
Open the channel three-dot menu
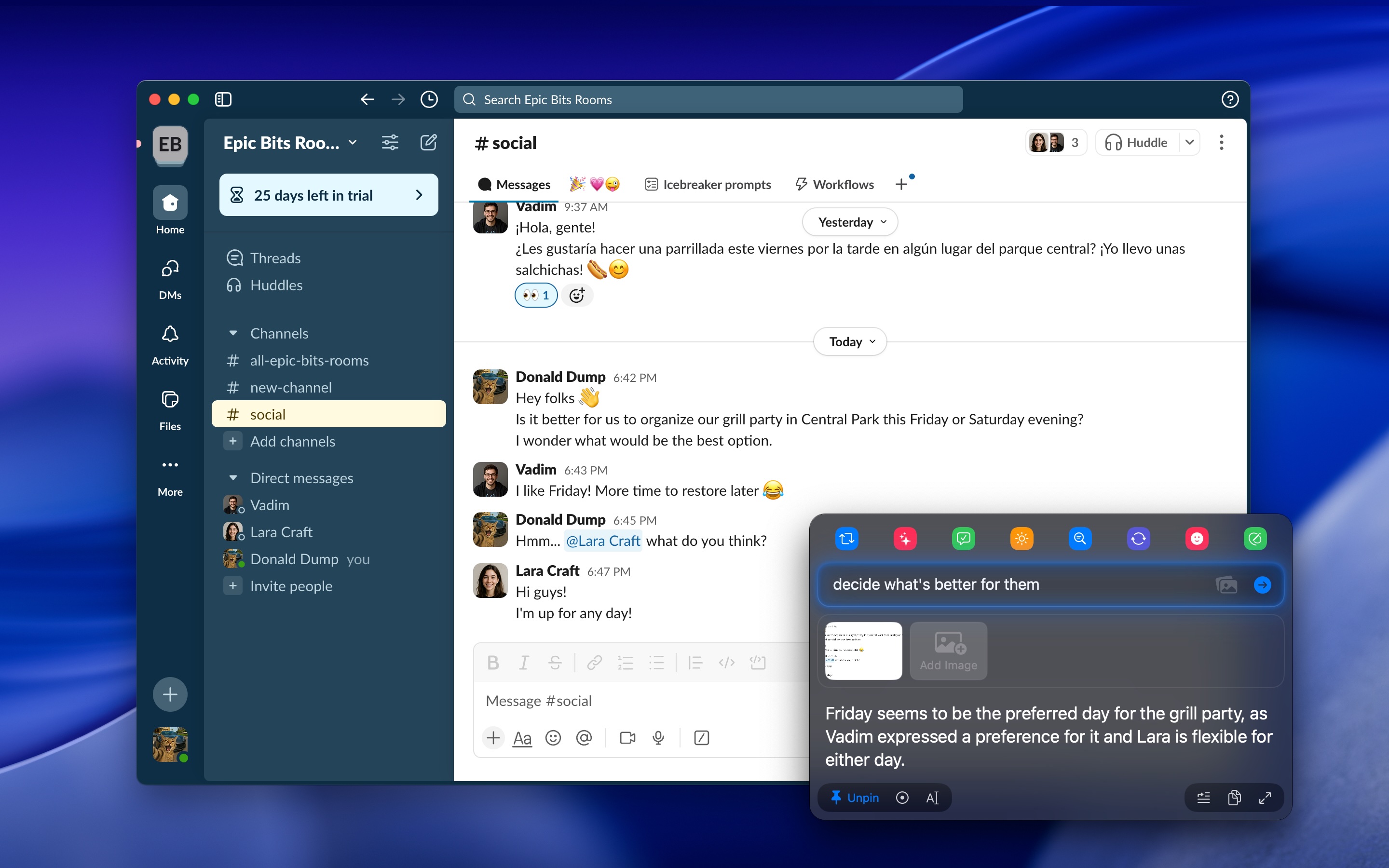tap(1221, 142)
